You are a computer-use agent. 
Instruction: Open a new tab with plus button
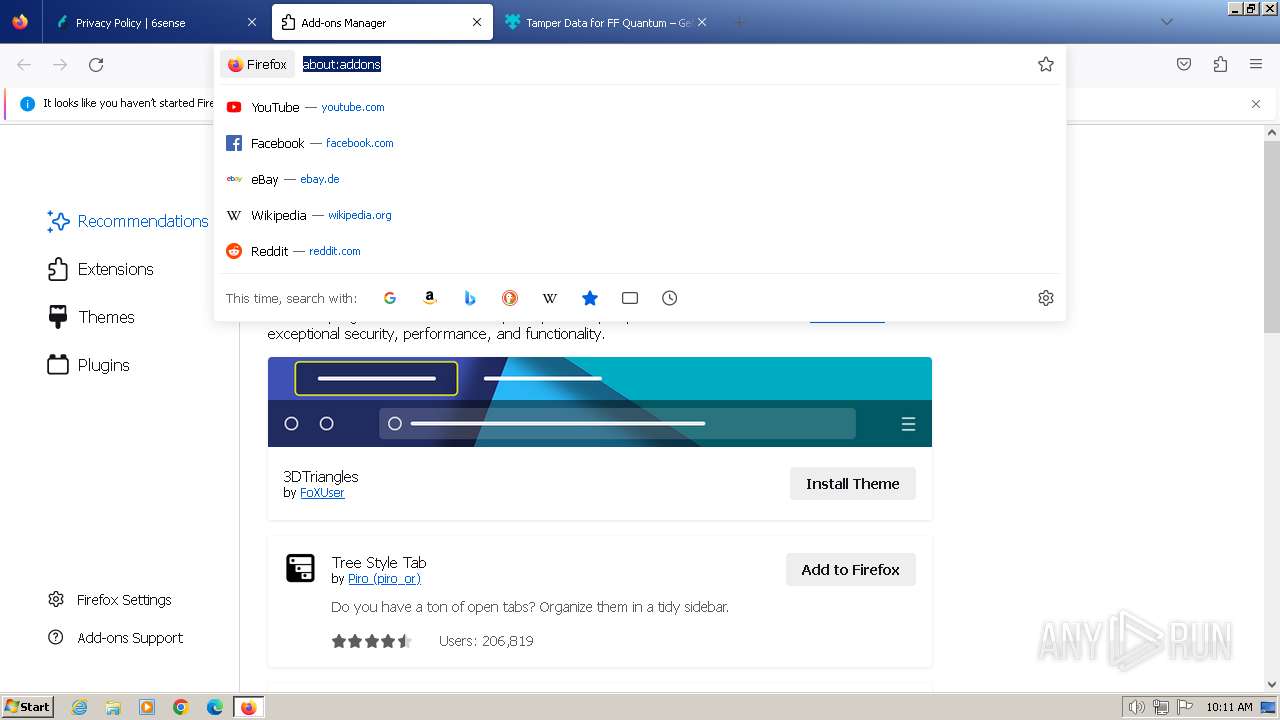[739, 22]
